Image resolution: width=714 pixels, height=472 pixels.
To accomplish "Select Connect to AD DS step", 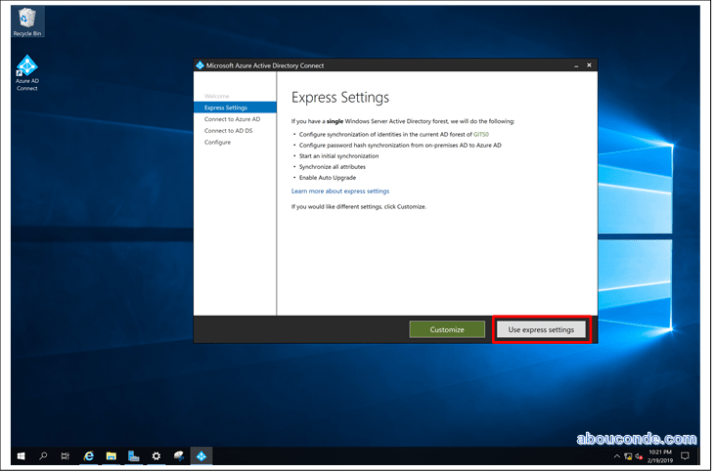I will coord(229,131).
